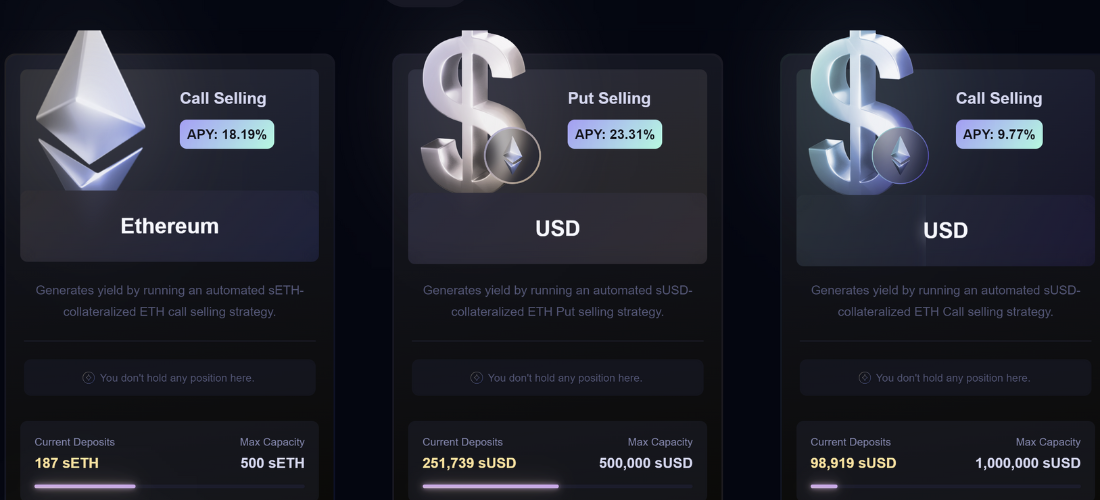Click the 98,919 sUSD deposits progress bar
1100x500 pixels.
945,486
